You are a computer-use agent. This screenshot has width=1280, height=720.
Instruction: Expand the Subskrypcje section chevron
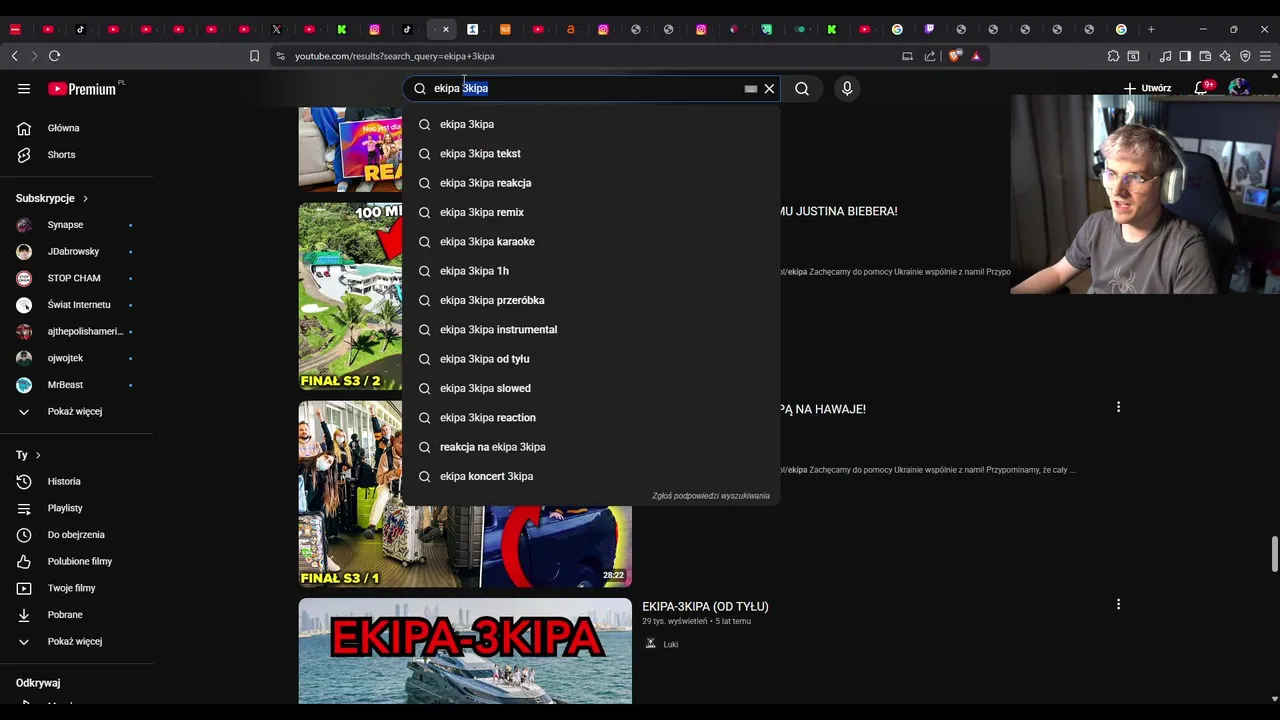pos(85,199)
